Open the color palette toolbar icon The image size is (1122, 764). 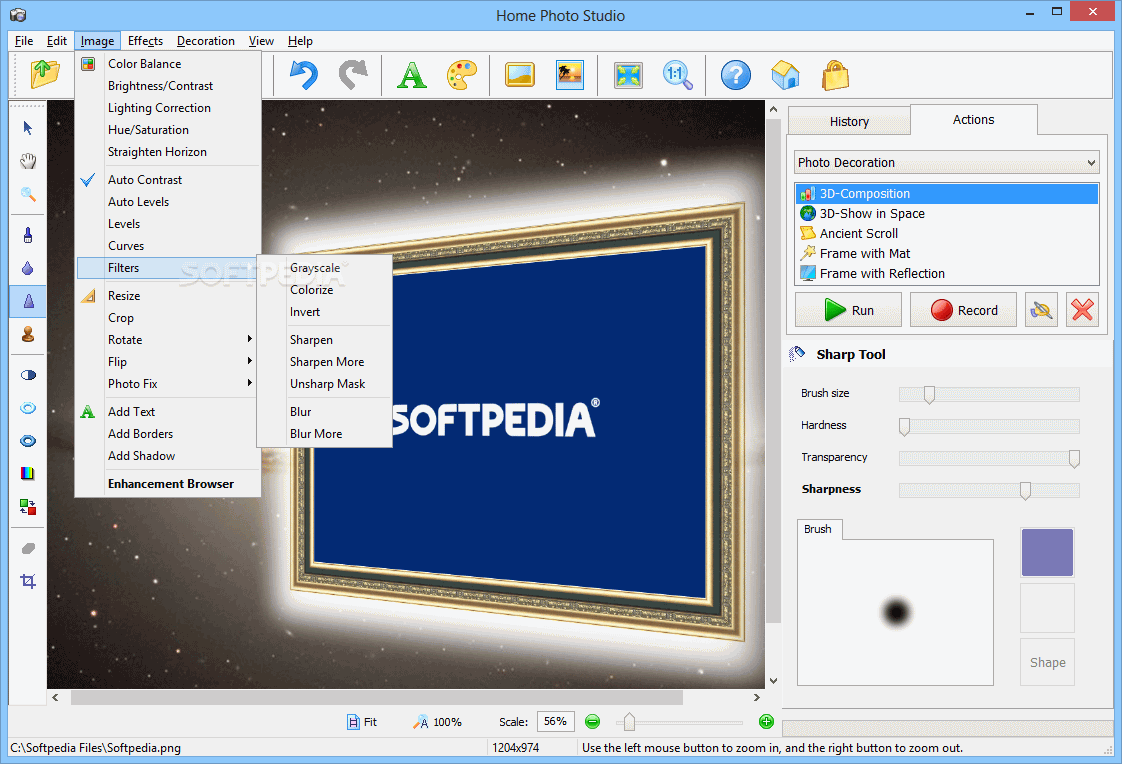click(x=462, y=74)
